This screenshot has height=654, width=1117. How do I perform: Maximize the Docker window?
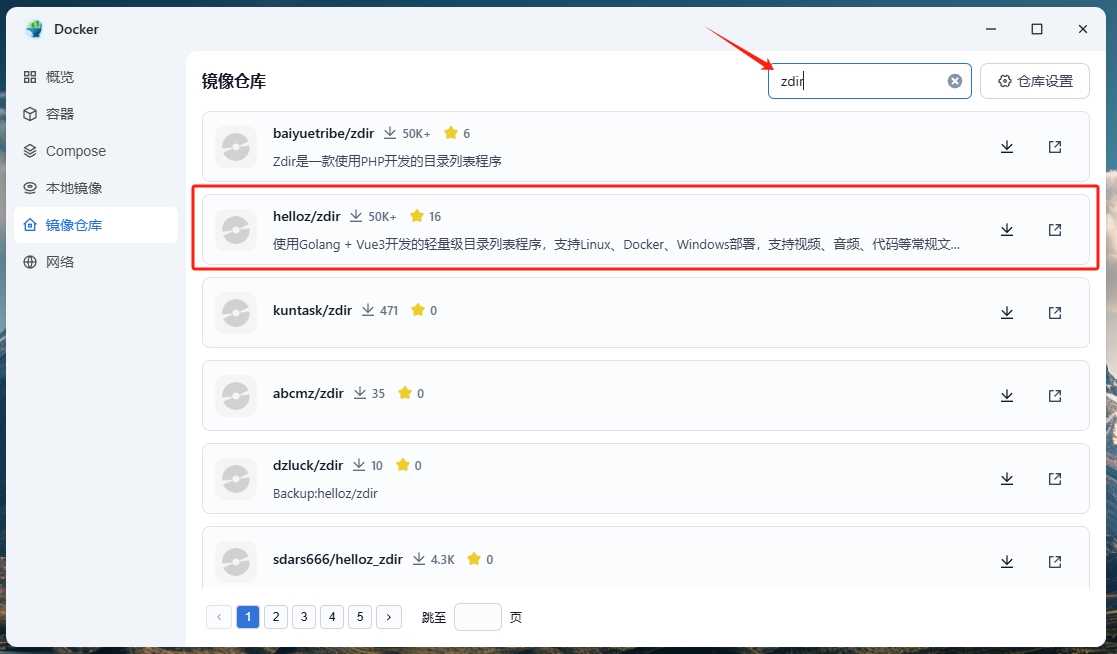(1037, 29)
